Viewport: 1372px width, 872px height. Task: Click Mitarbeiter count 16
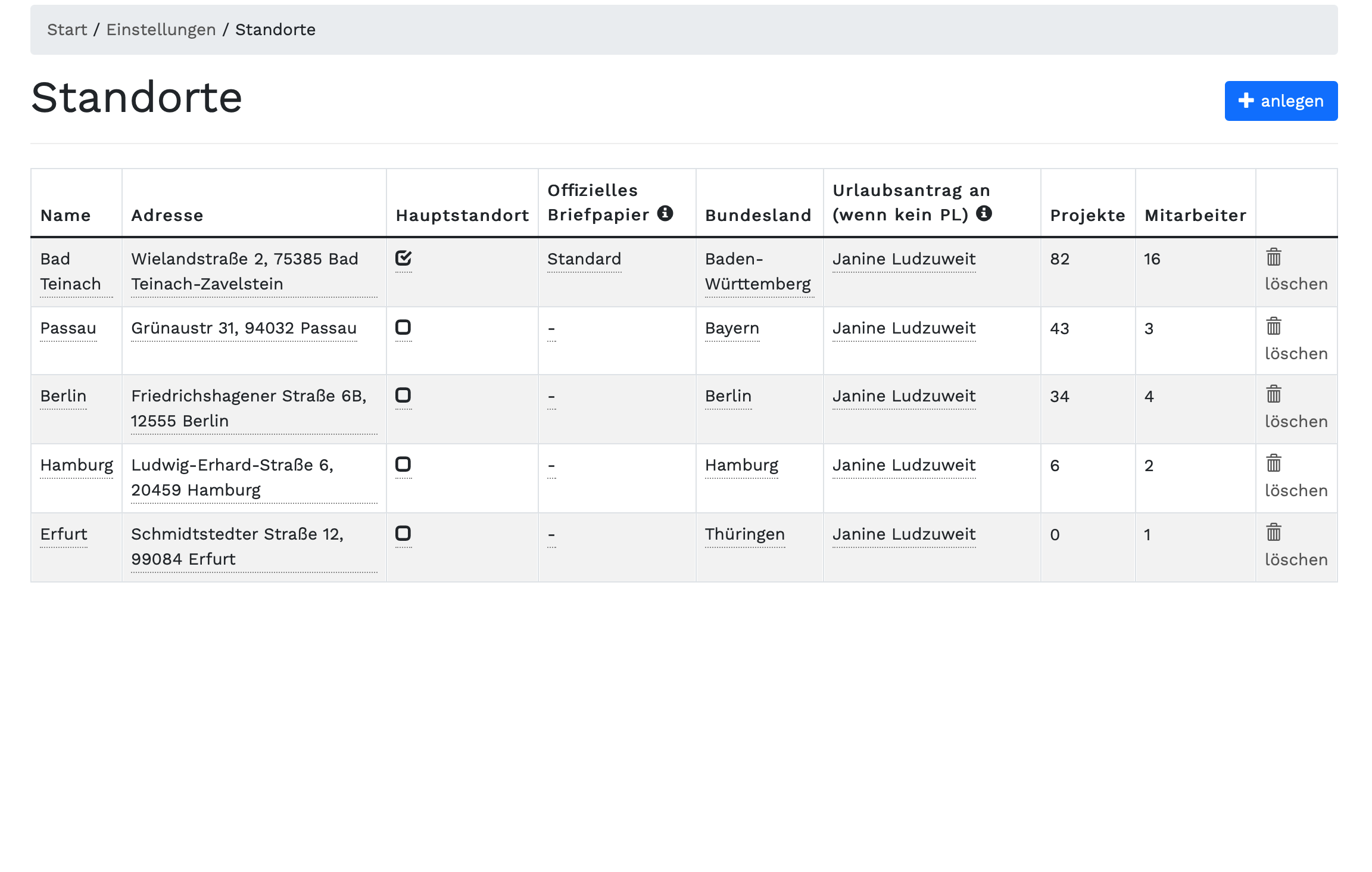[1152, 259]
